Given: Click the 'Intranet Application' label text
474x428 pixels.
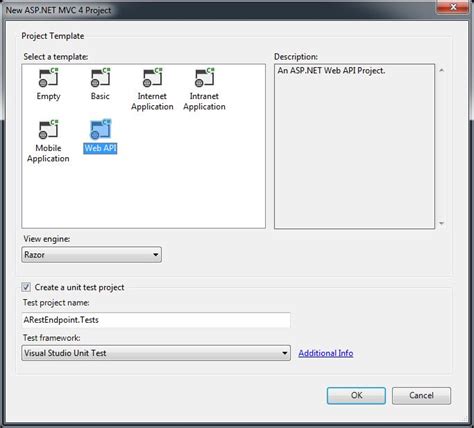Looking at the screenshot, I should (x=204, y=101).
